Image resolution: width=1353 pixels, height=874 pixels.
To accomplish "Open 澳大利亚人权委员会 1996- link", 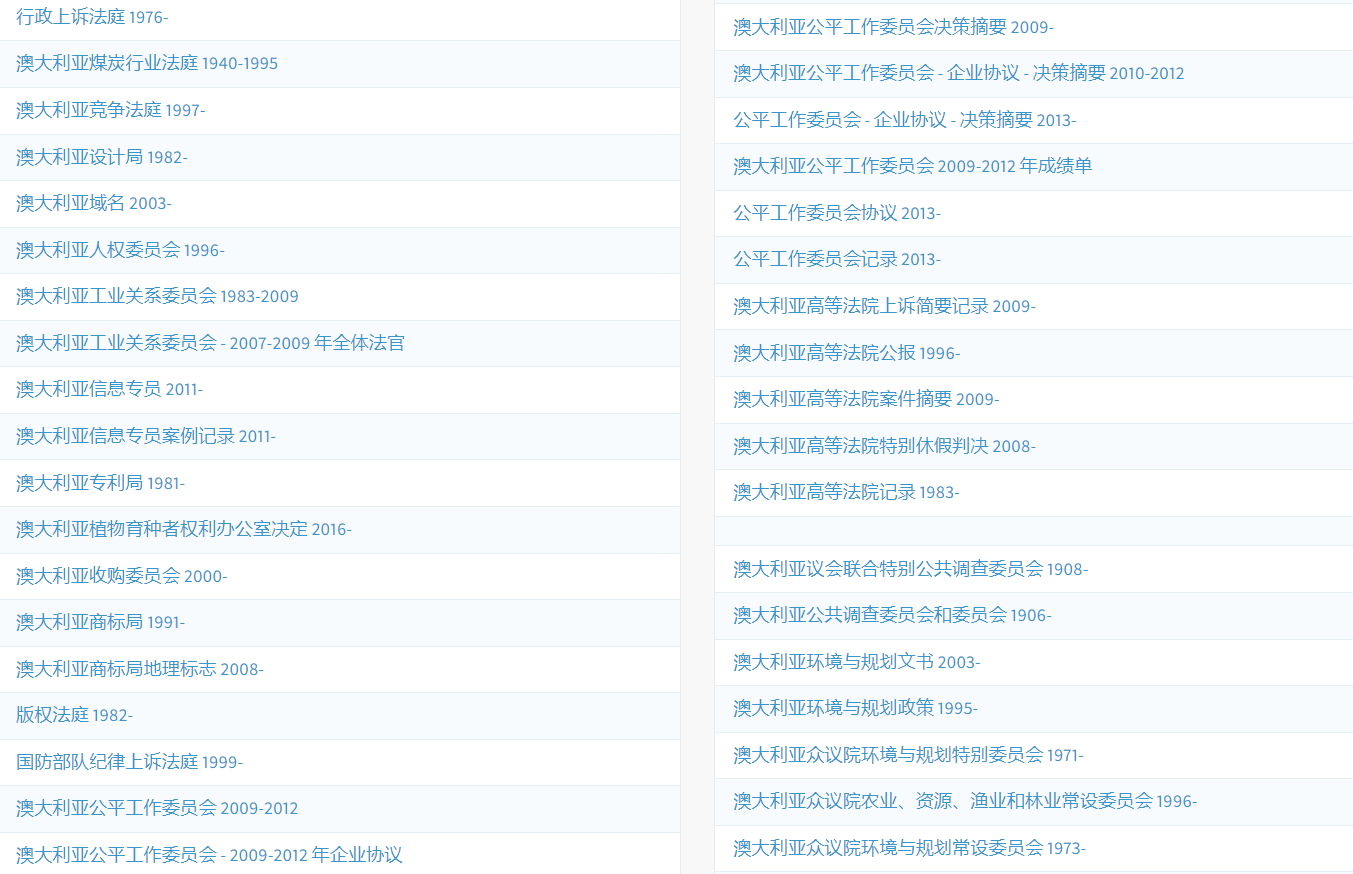I will pos(120,250).
